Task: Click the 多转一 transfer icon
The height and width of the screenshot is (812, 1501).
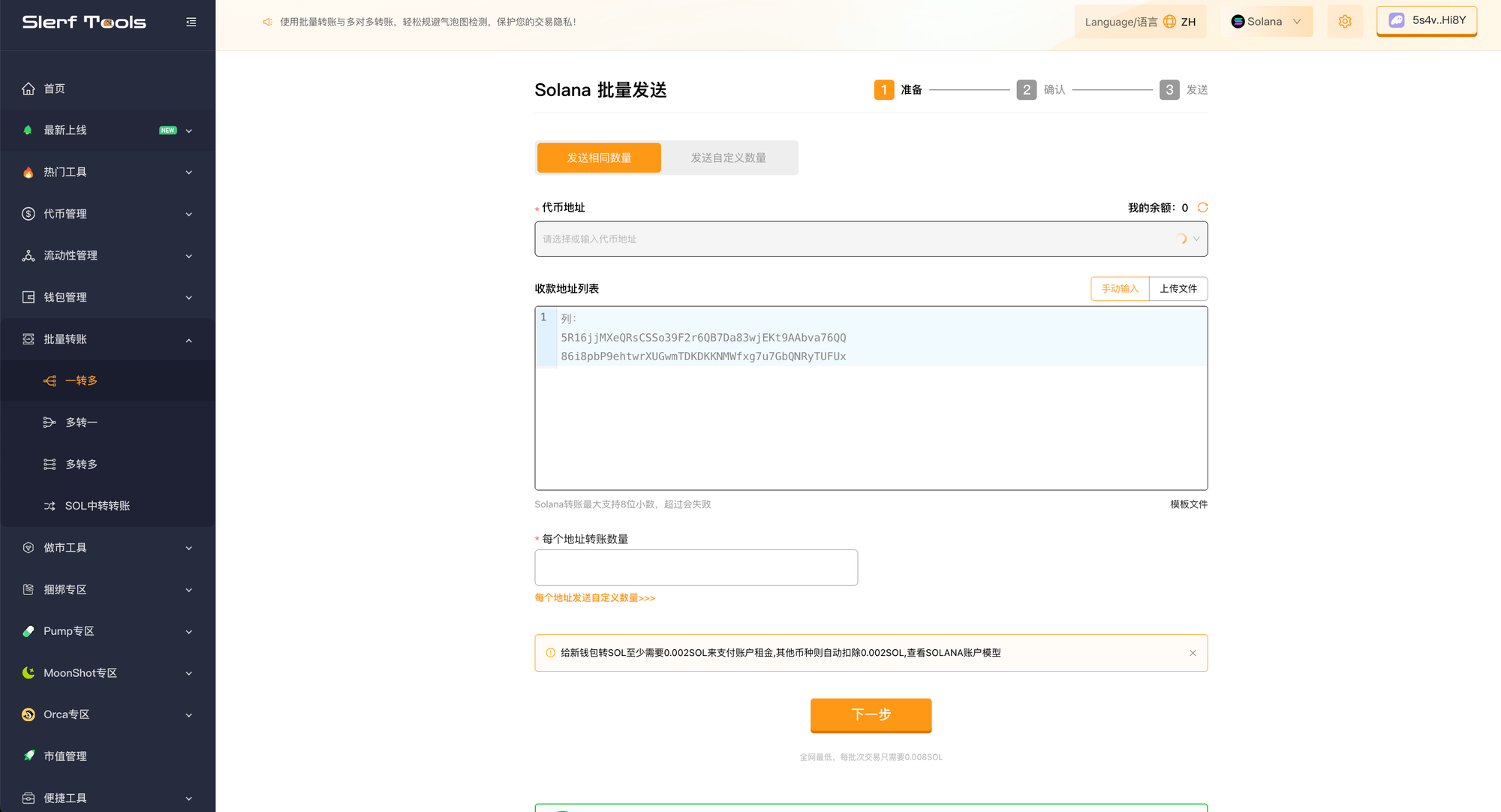Action: 50,423
